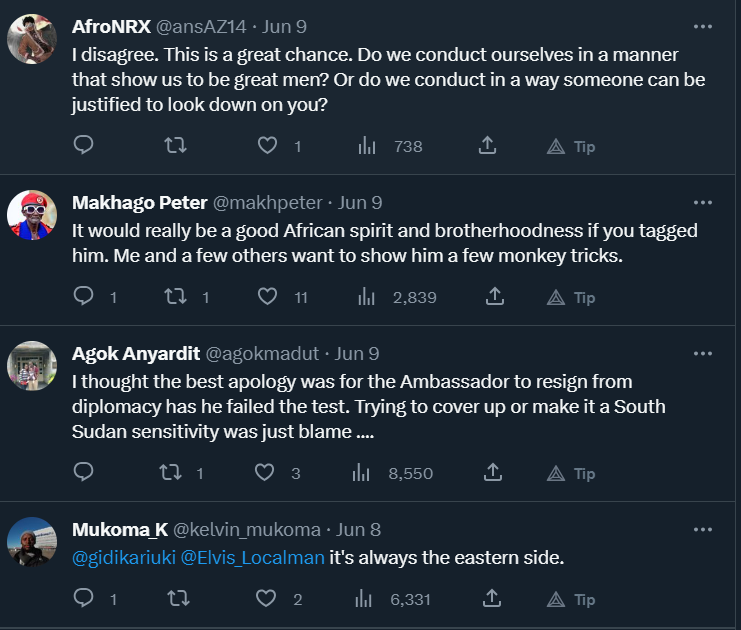Open Makhago Peter's profile picture
This screenshot has height=630, width=741.
[x=32, y=215]
